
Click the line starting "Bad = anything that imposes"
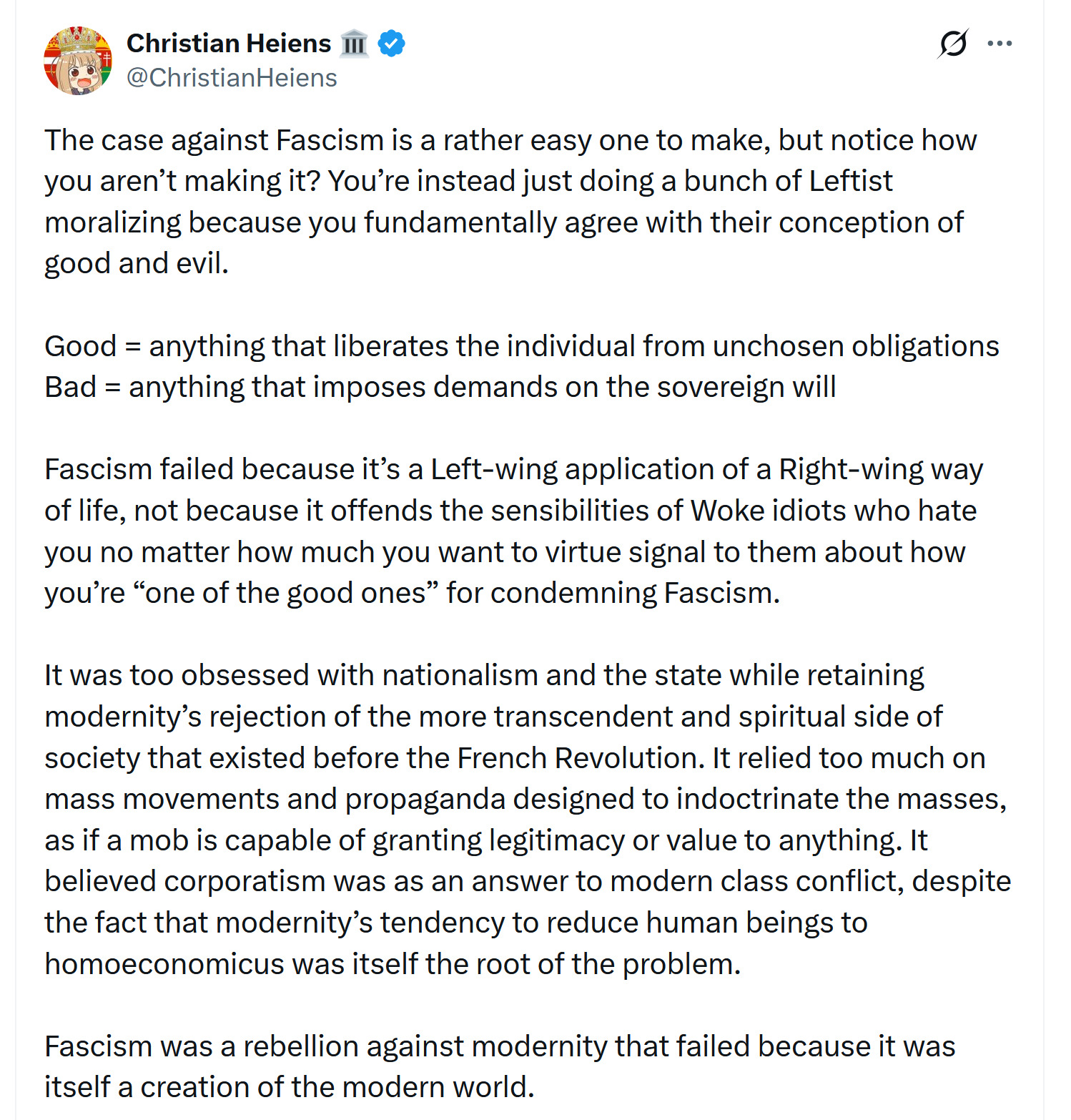440,387
